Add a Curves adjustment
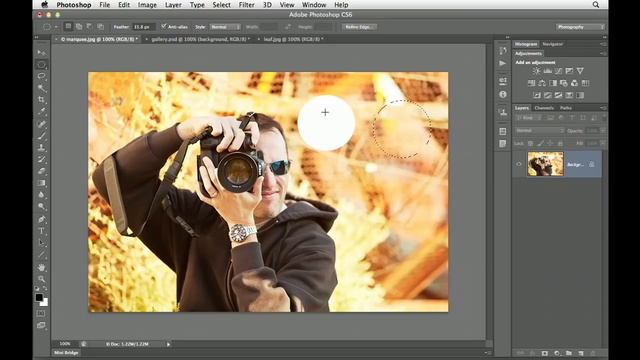Image resolution: width=640 pixels, height=360 pixels. tap(558, 71)
